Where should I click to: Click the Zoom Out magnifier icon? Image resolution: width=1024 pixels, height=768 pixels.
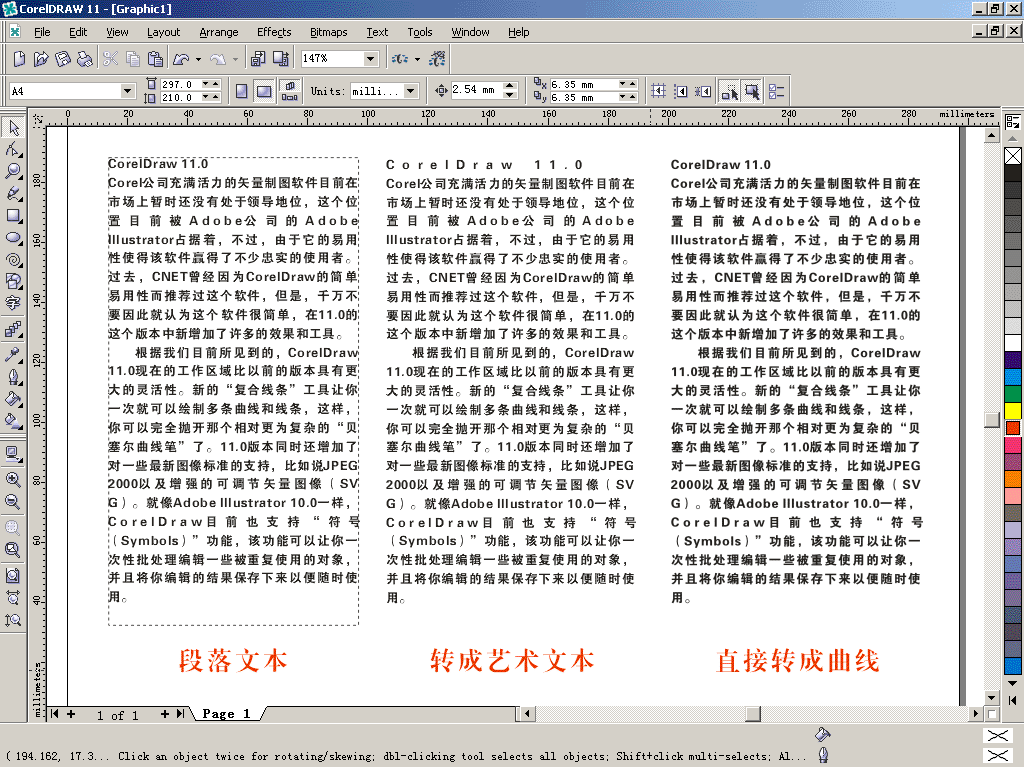coord(13,502)
